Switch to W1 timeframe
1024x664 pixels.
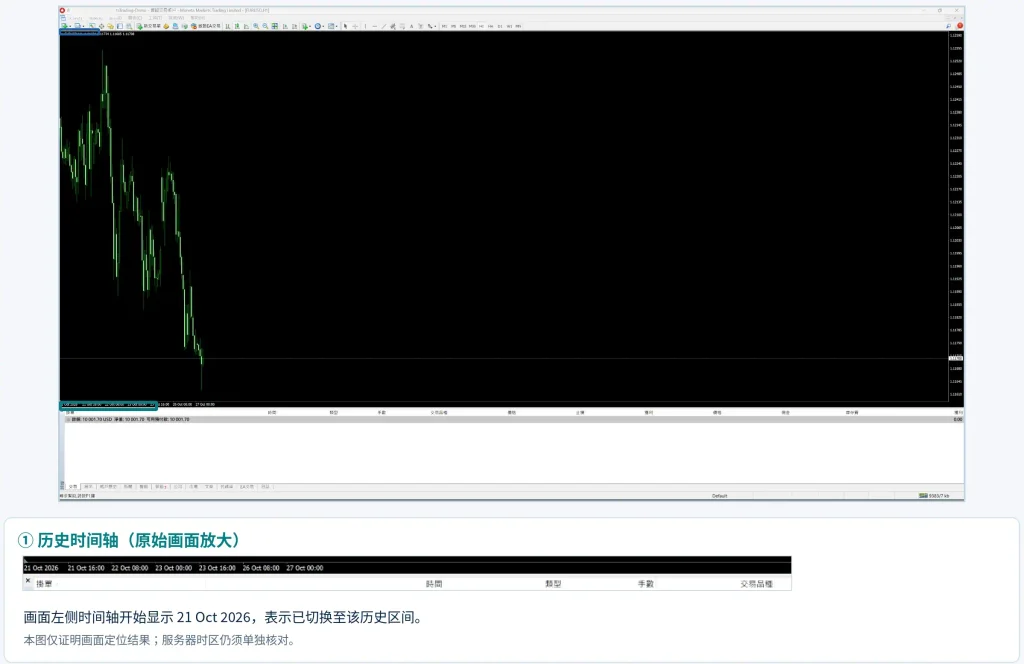coord(509,26)
